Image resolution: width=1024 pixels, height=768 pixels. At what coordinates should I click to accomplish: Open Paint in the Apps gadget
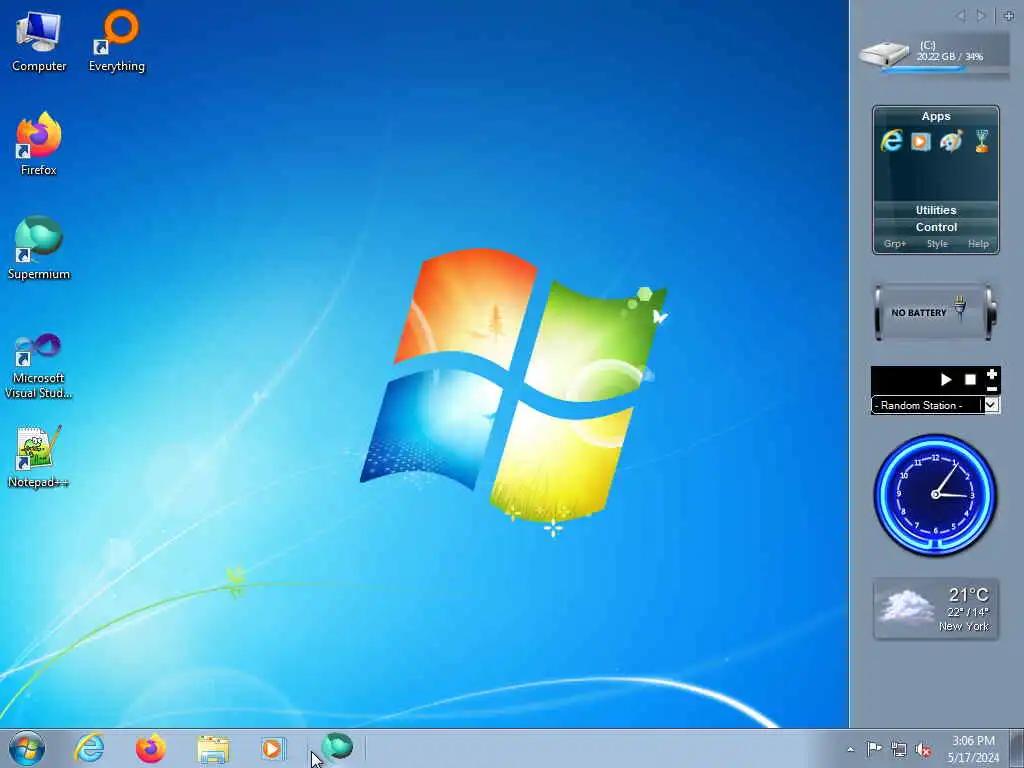[x=951, y=141]
